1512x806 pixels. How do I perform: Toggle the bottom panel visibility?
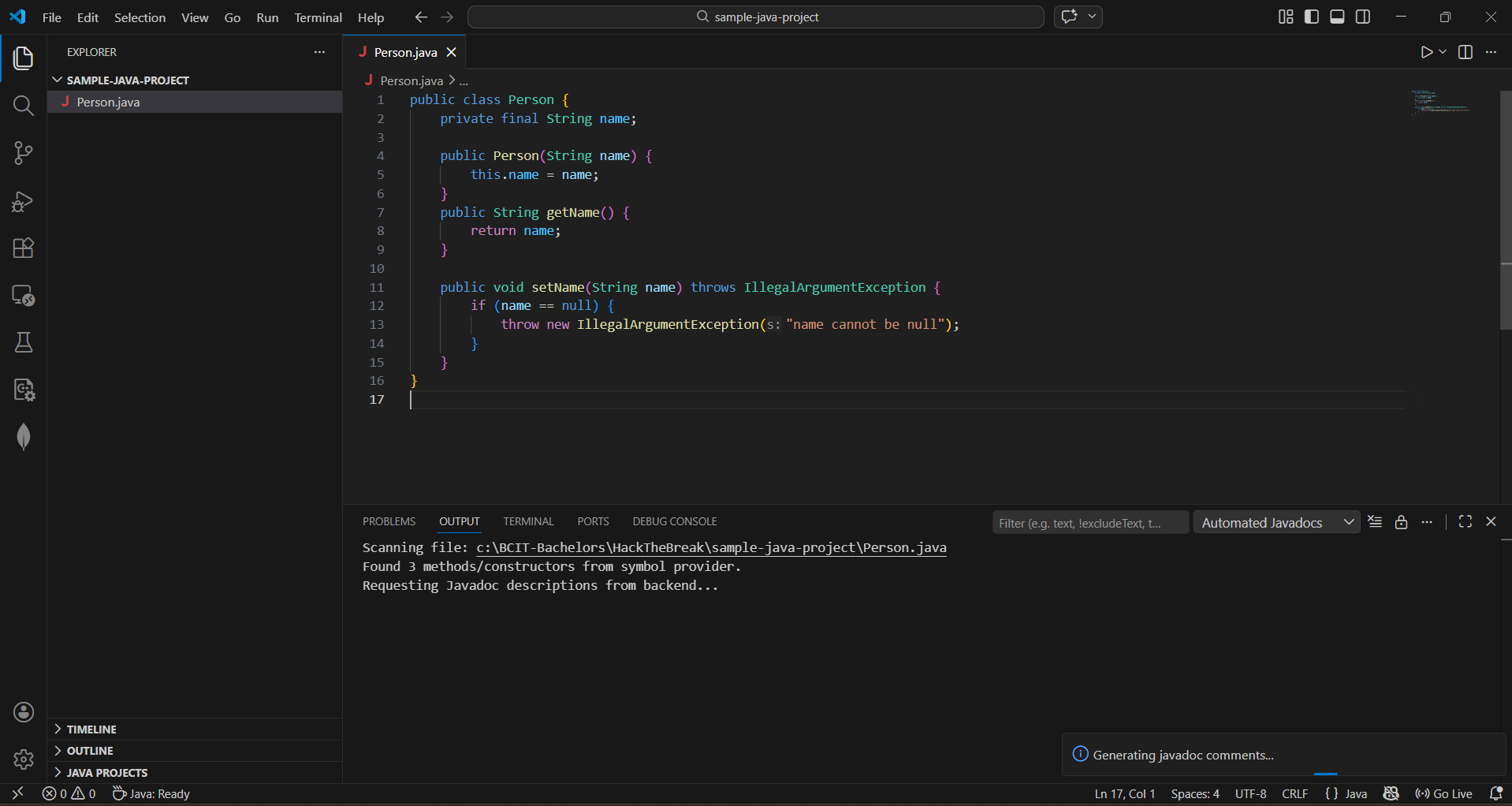click(x=1337, y=17)
